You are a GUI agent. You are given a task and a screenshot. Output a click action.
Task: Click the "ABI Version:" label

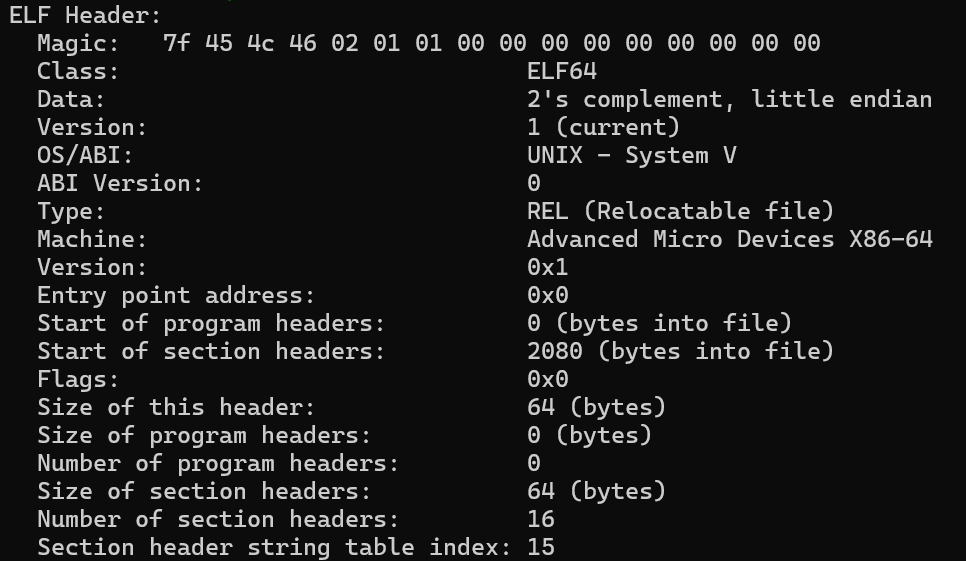tap(120, 183)
